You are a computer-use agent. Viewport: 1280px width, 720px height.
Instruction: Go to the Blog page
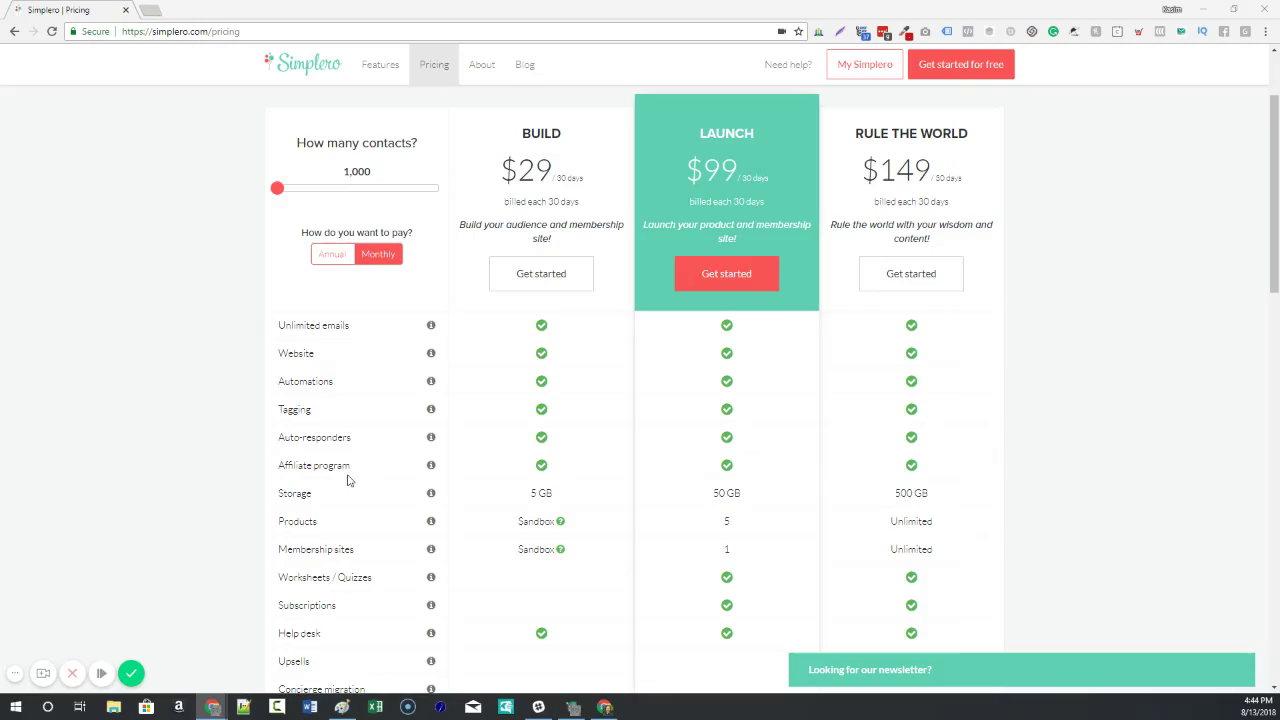point(525,65)
